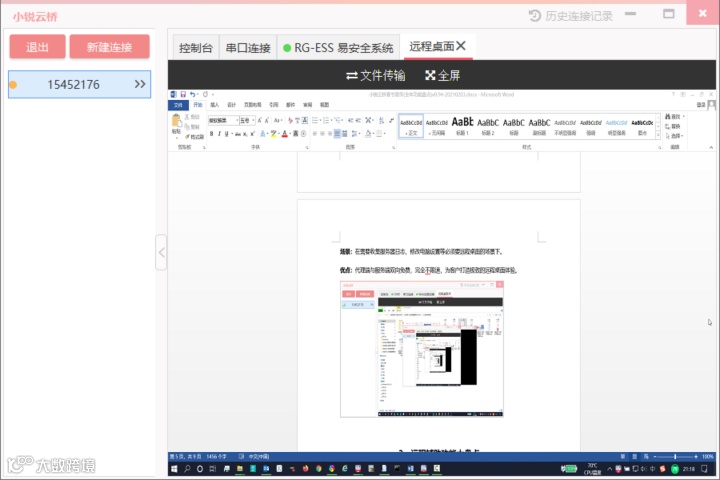Click the Firefox icon on remote taskbar

tap(305, 469)
